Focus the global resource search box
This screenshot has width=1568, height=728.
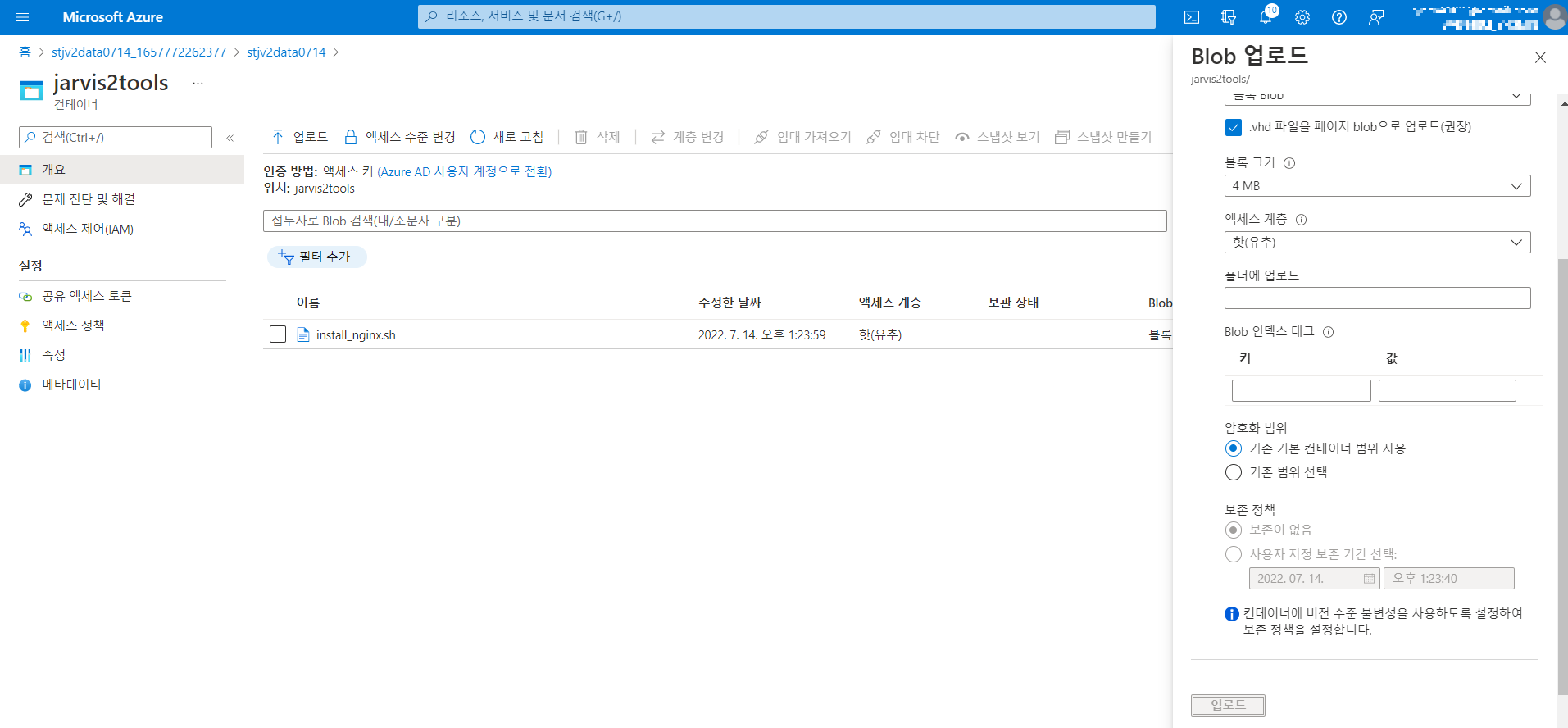(x=787, y=16)
